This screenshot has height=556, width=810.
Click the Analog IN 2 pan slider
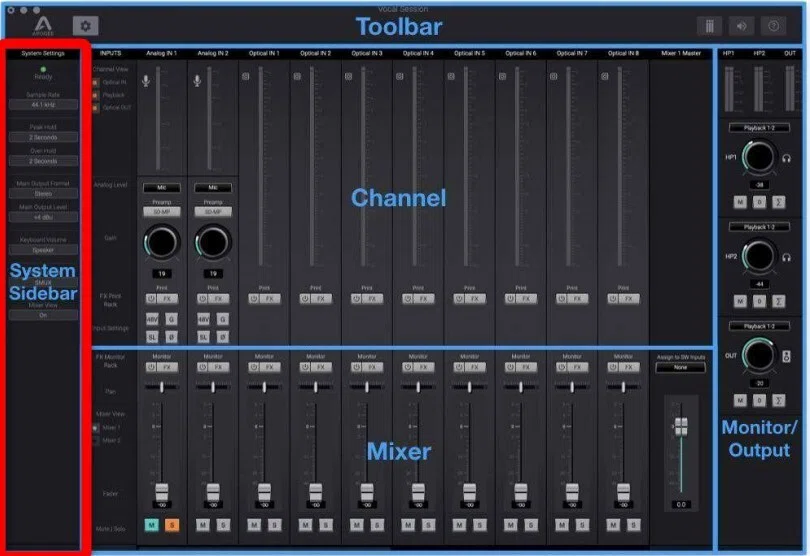[213, 387]
